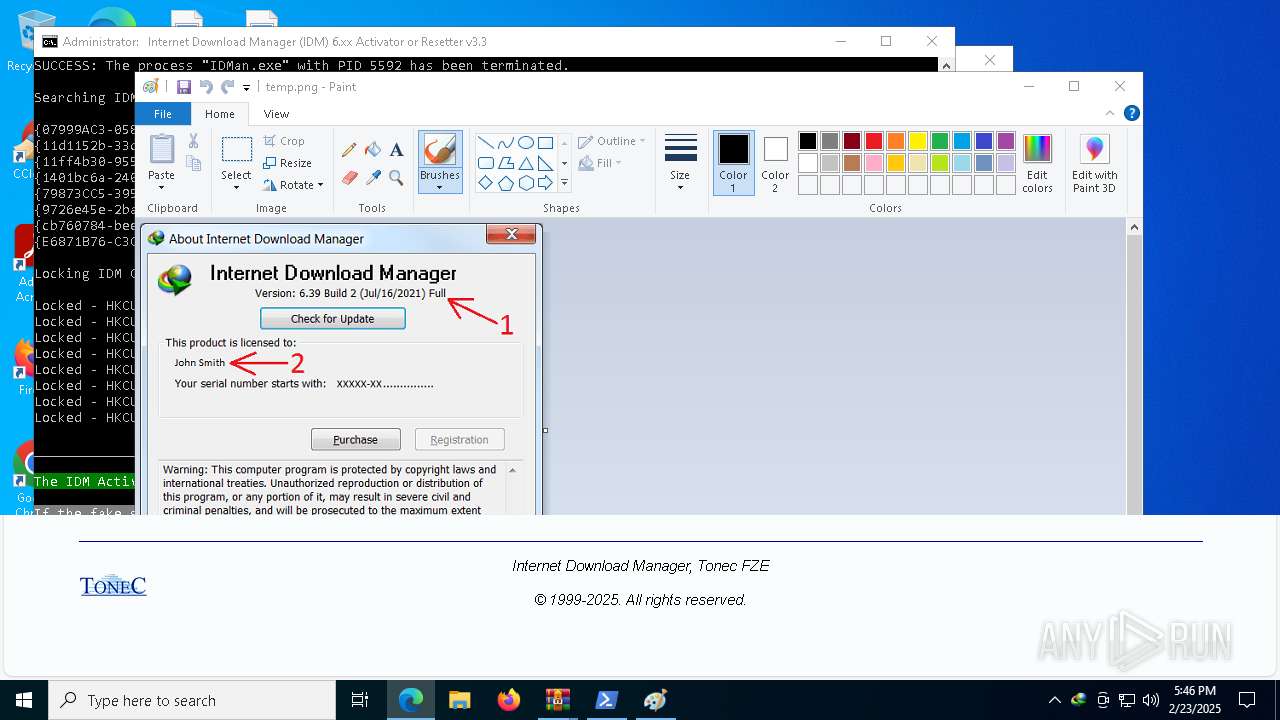Open Microsoft Edge from taskbar
The width and height of the screenshot is (1280, 720).
411,700
